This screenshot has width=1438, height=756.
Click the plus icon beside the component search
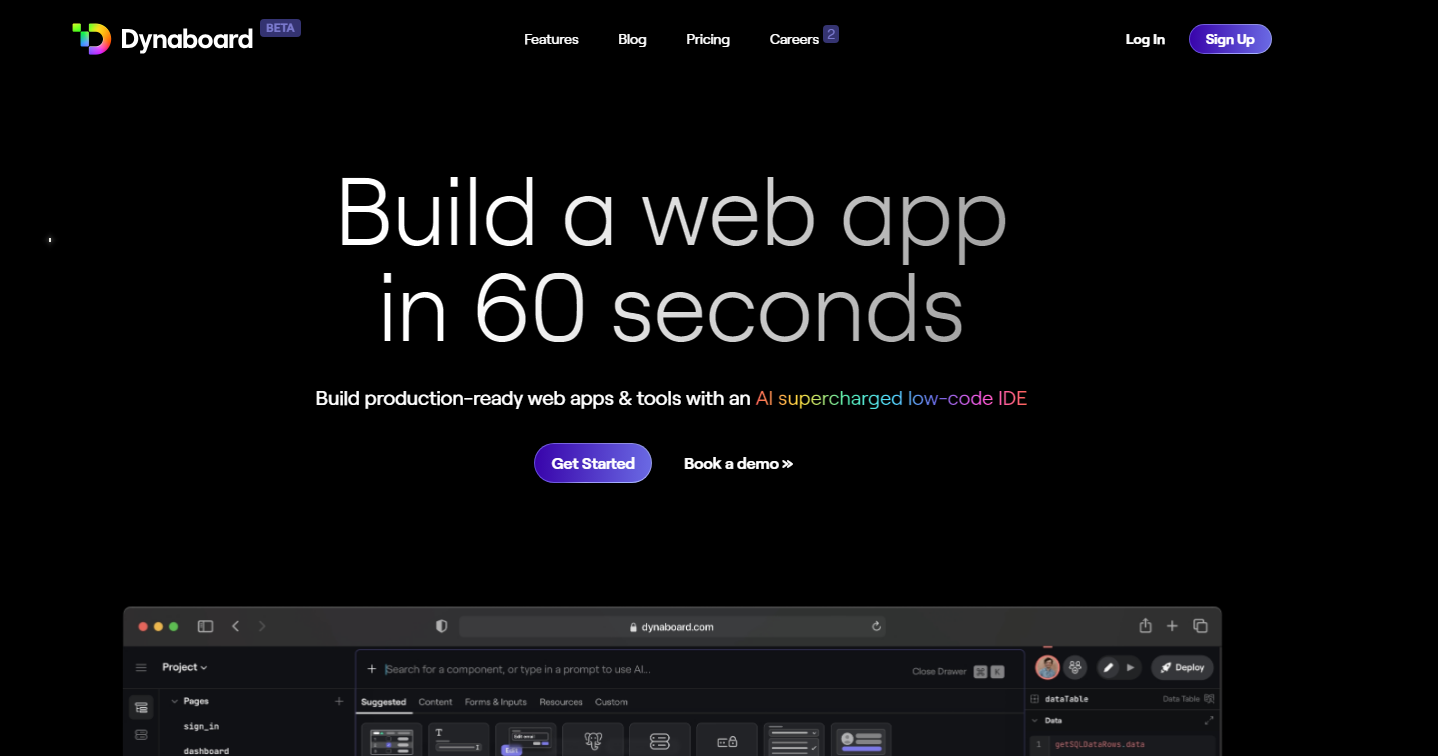coord(372,669)
